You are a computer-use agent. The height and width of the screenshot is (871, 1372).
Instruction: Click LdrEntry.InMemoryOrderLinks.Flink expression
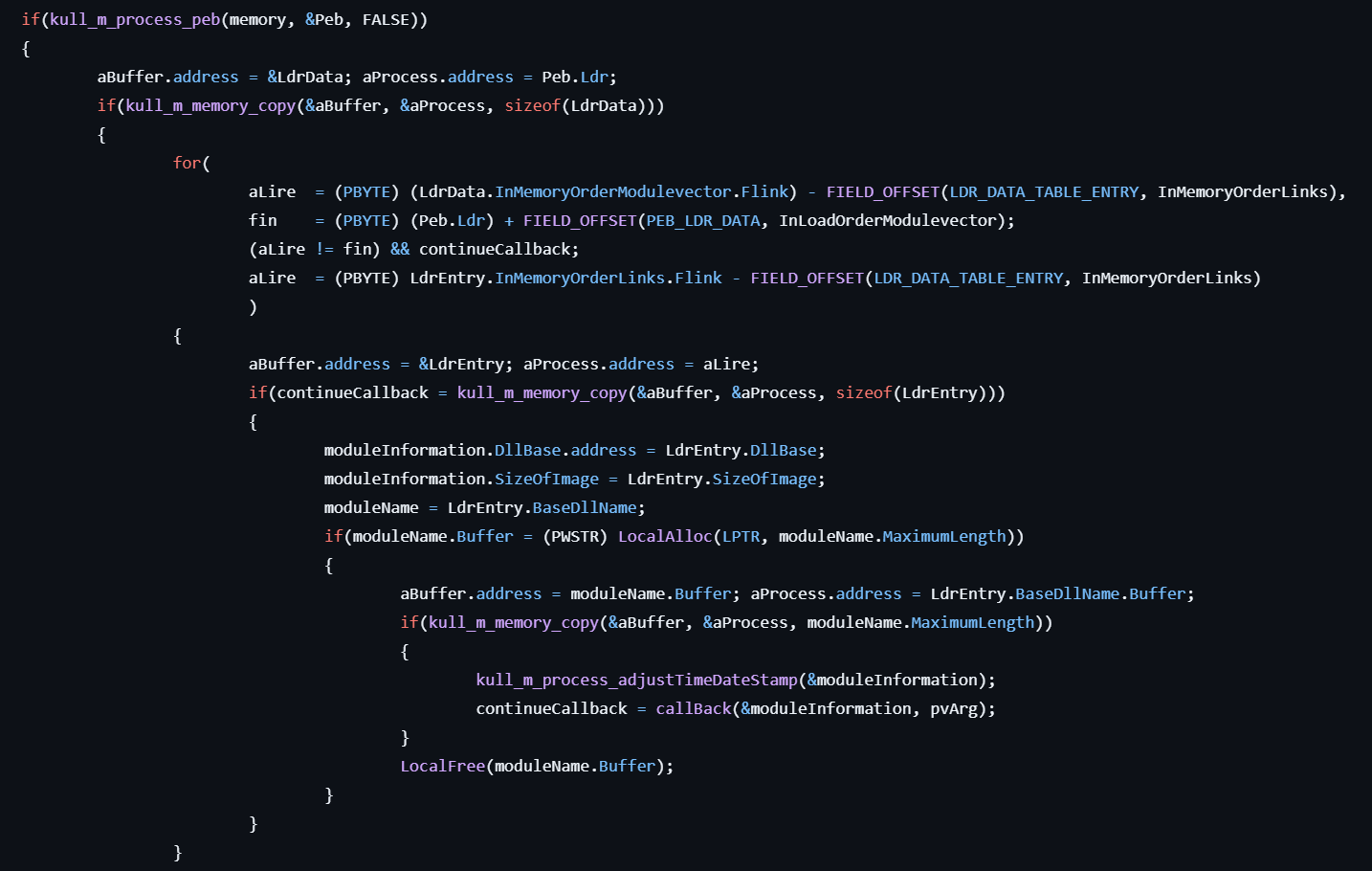(x=566, y=278)
